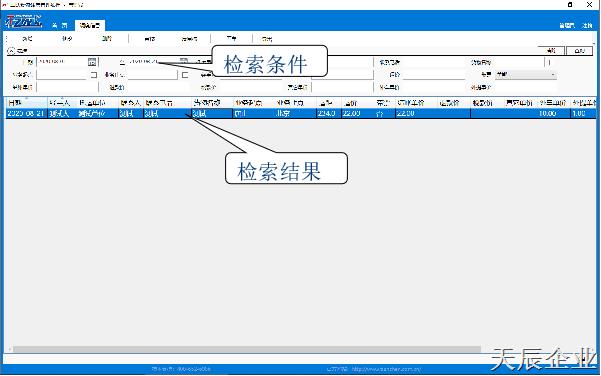Click the second toolbar item in the toolbar row
Viewport: 601px width, 376px height.
(x=67, y=39)
